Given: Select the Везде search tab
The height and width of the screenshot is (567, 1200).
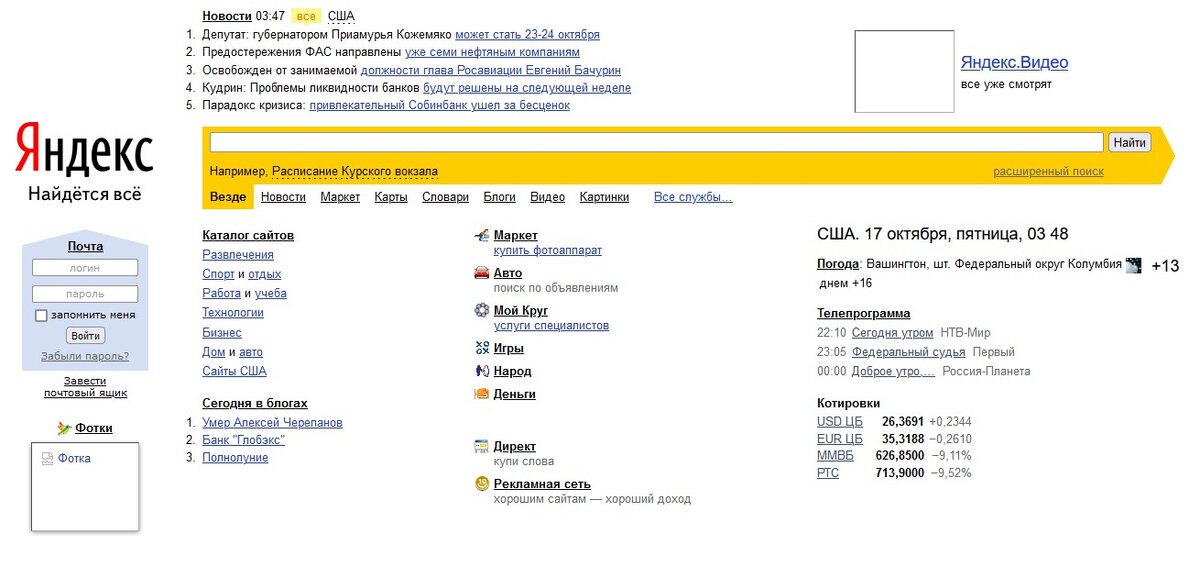Looking at the screenshot, I should pyautogui.click(x=228, y=197).
